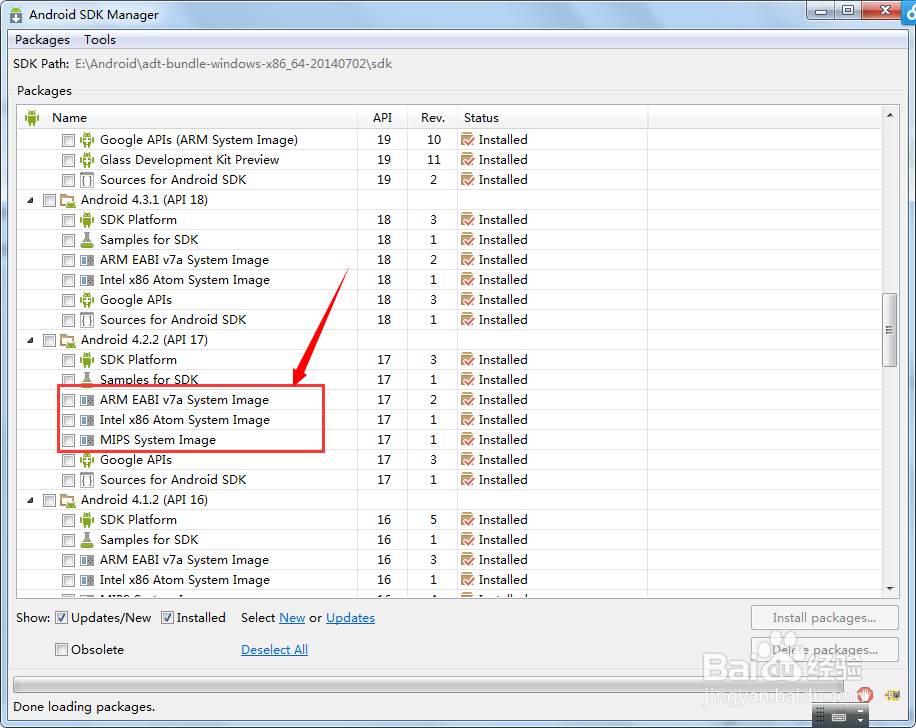Click the Android 4.2.2 (API 17) folder icon

68,340
